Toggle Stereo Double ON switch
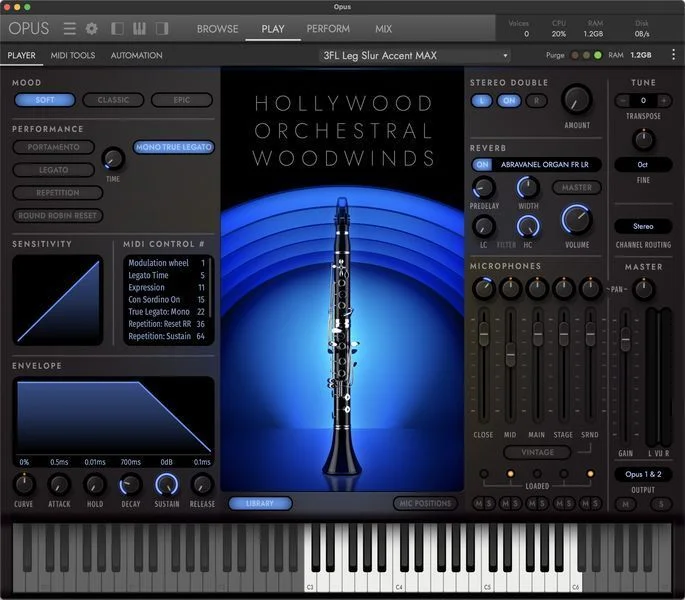Screen dimensions: 685x600 click(509, 101)
